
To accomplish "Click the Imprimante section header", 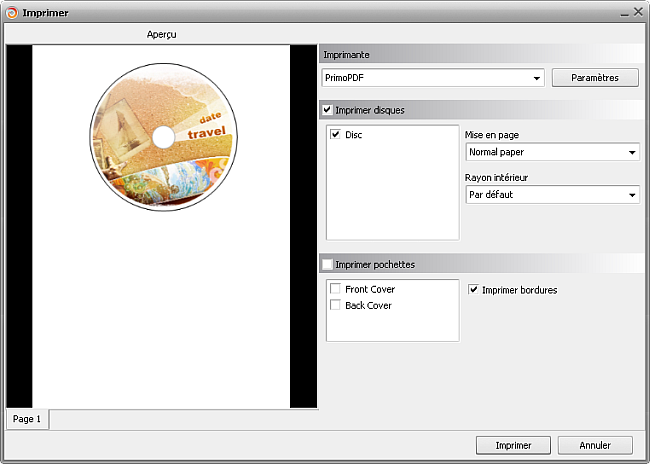I will (481, 54).
